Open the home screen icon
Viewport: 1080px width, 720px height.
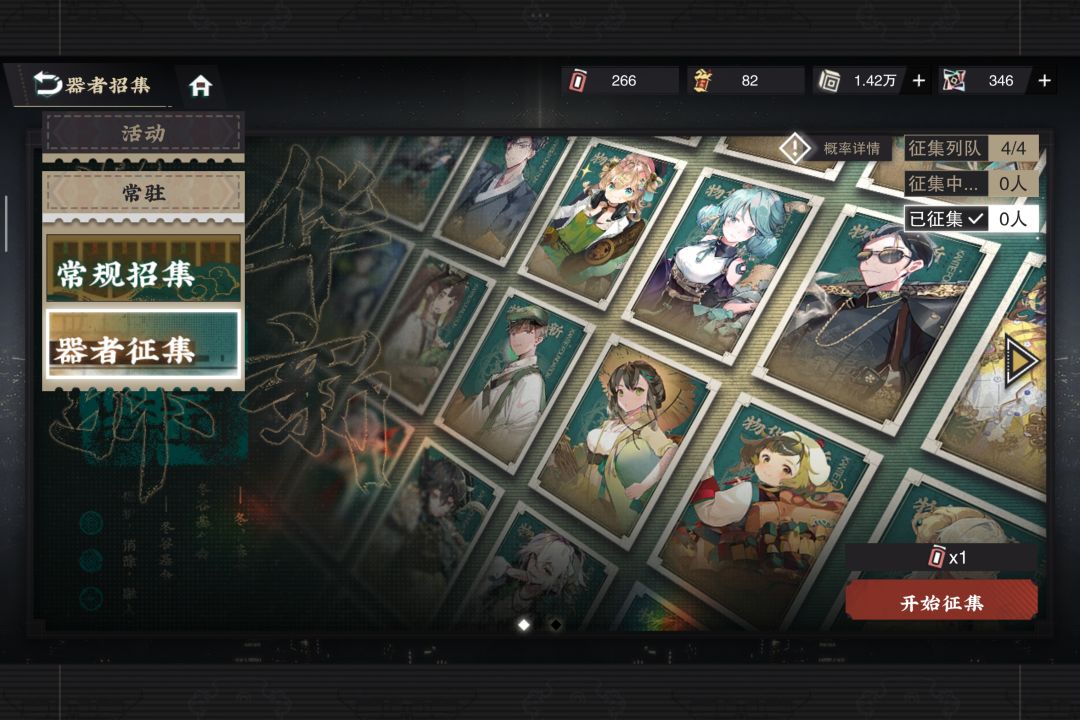[200, 85]
